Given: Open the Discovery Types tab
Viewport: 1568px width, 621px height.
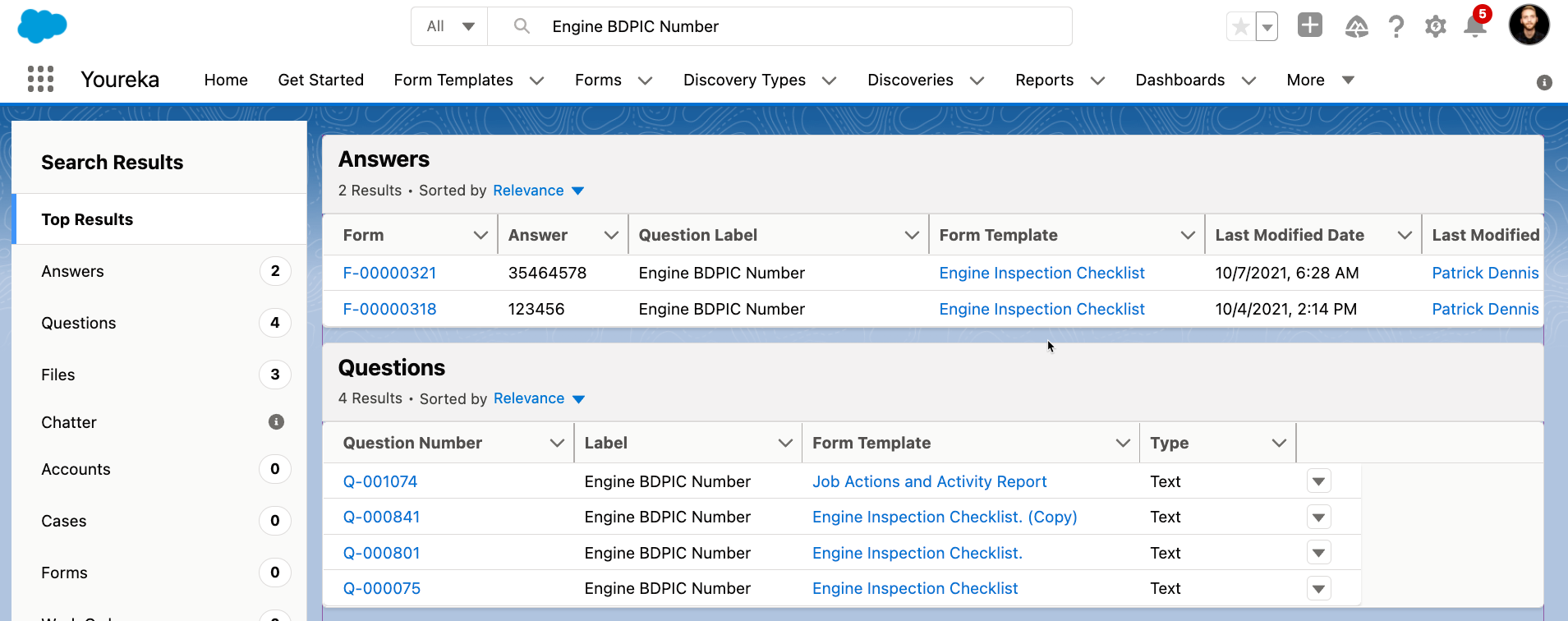Looking at the screenshot, I should click(744, 80).
